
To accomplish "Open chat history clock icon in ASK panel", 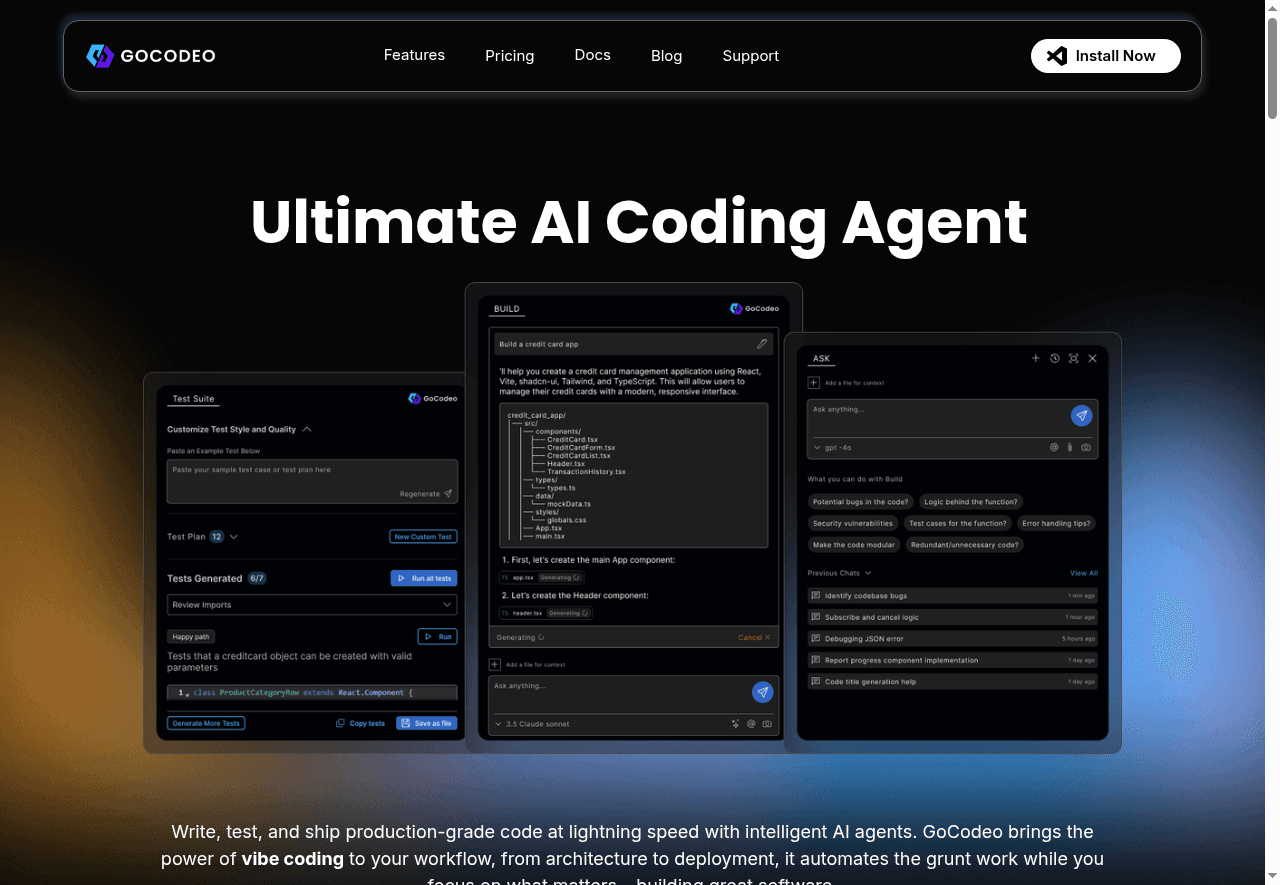I will [x=1054, y=358].
